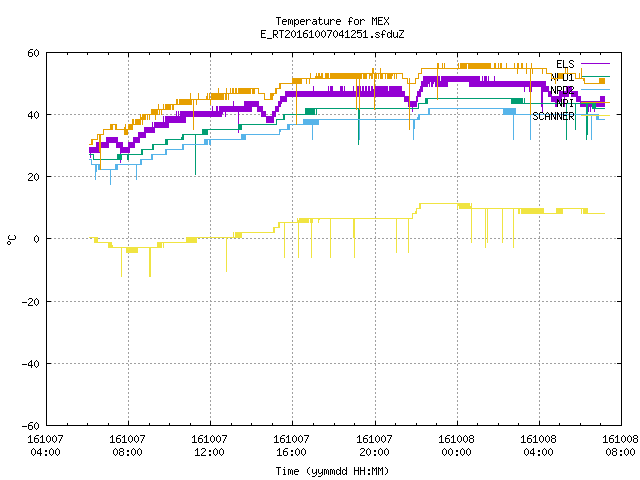Click the x-axis label 161007 04:00
Viewport: 640px width, 480px height.
(45, 445)
